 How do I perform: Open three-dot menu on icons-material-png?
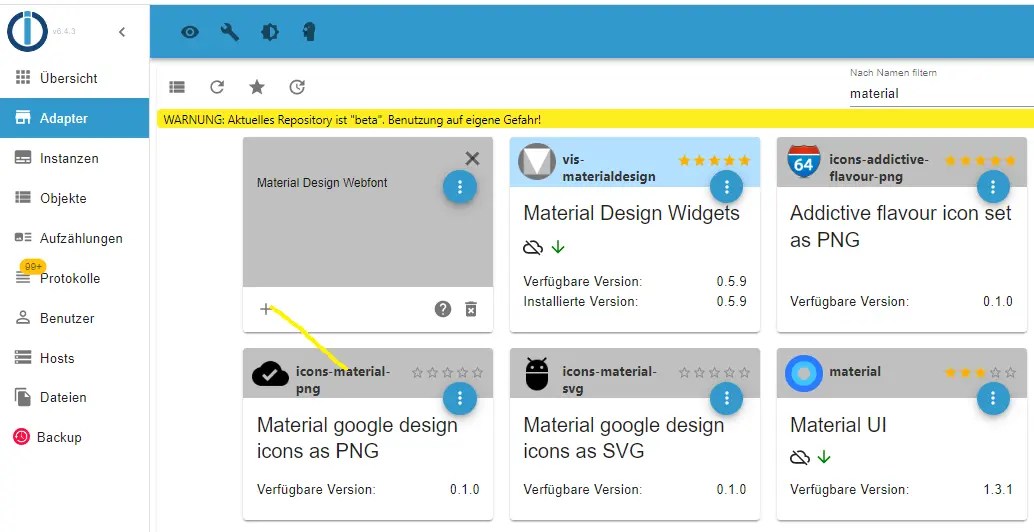pos(460,398)
